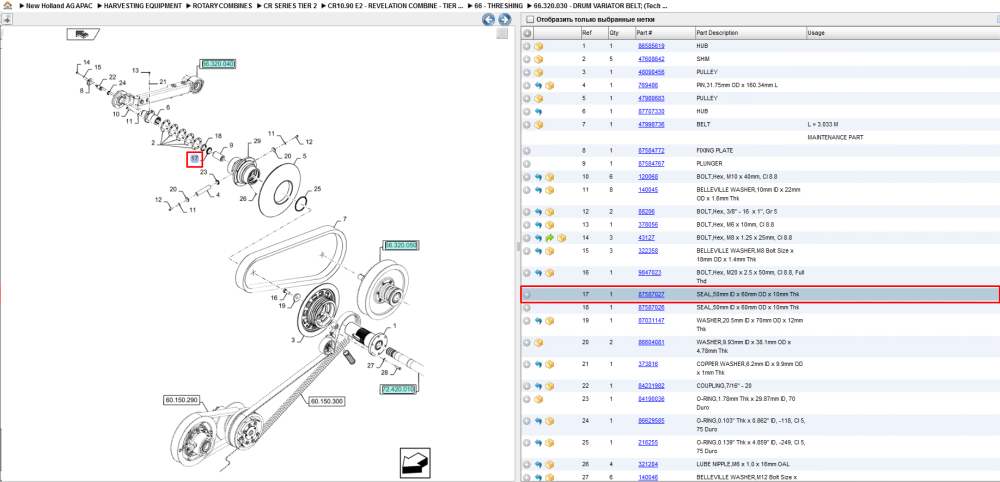Add SEAL 87587026 using its plus button
Viewport: 1000px width, 482px height.
(527, 307)
